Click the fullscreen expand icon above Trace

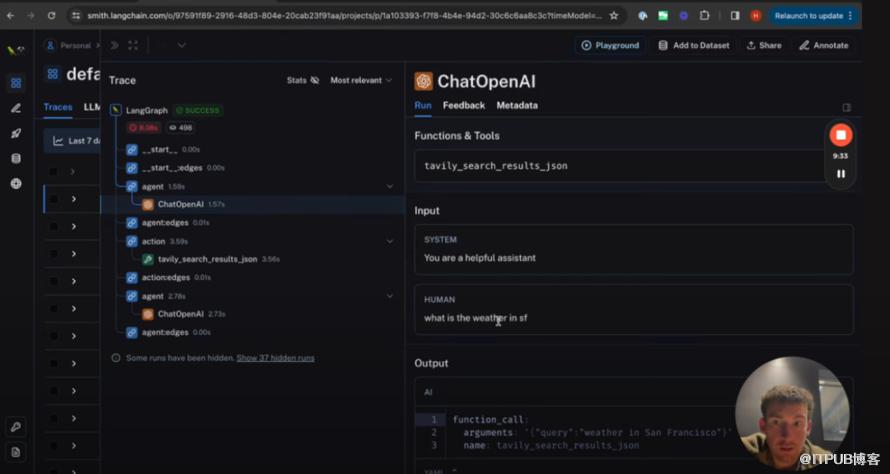pyautogui.click(x=133, y=45)
